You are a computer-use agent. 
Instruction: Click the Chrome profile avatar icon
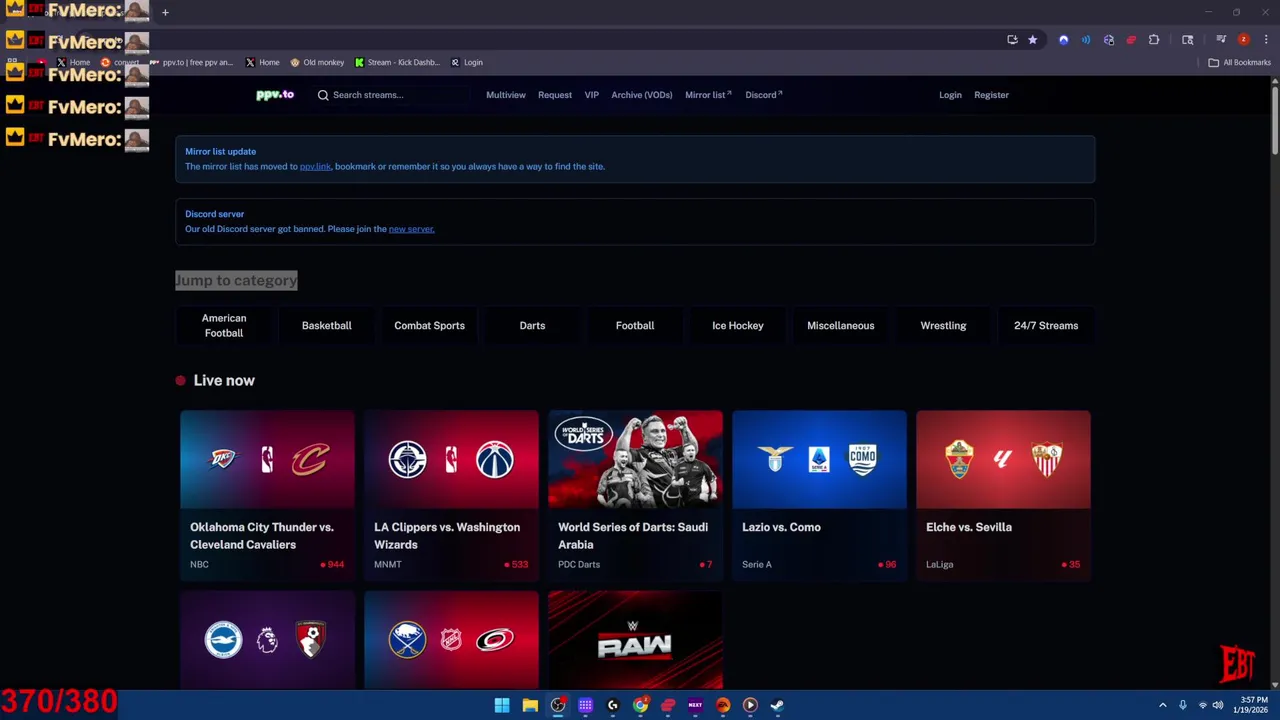click(x=1243, y=40)
